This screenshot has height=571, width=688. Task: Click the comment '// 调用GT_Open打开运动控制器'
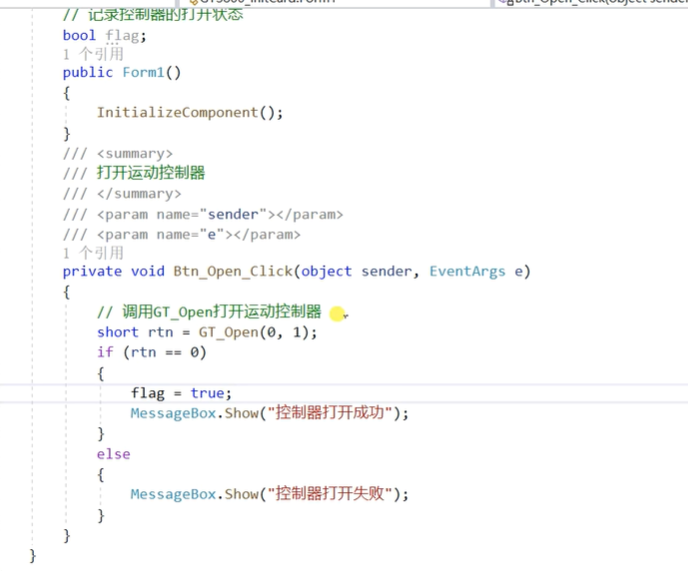(x=209, y=312)
